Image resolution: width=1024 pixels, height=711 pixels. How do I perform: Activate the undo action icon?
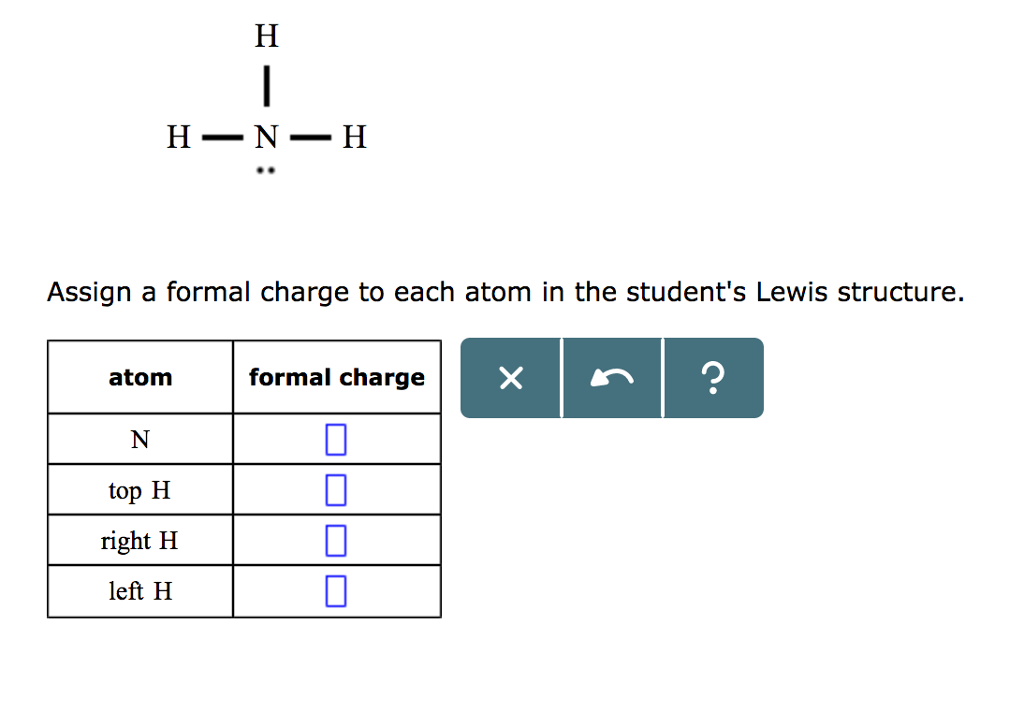tap(611, 378)
